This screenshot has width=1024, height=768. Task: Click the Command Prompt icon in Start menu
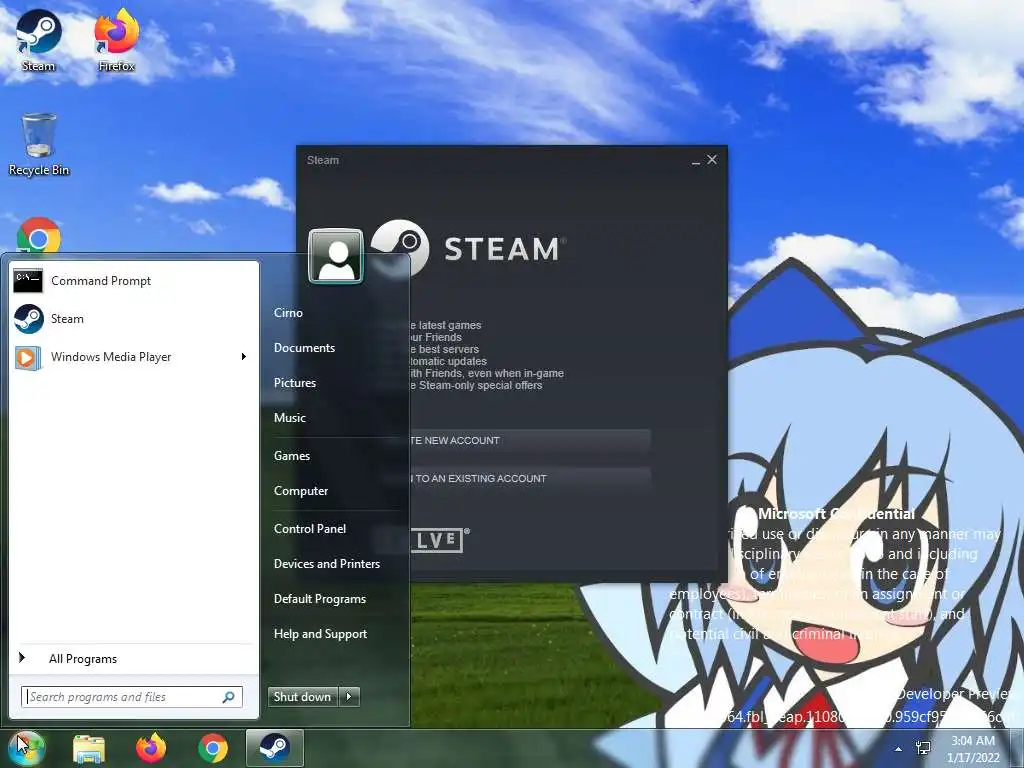point(28,281)
